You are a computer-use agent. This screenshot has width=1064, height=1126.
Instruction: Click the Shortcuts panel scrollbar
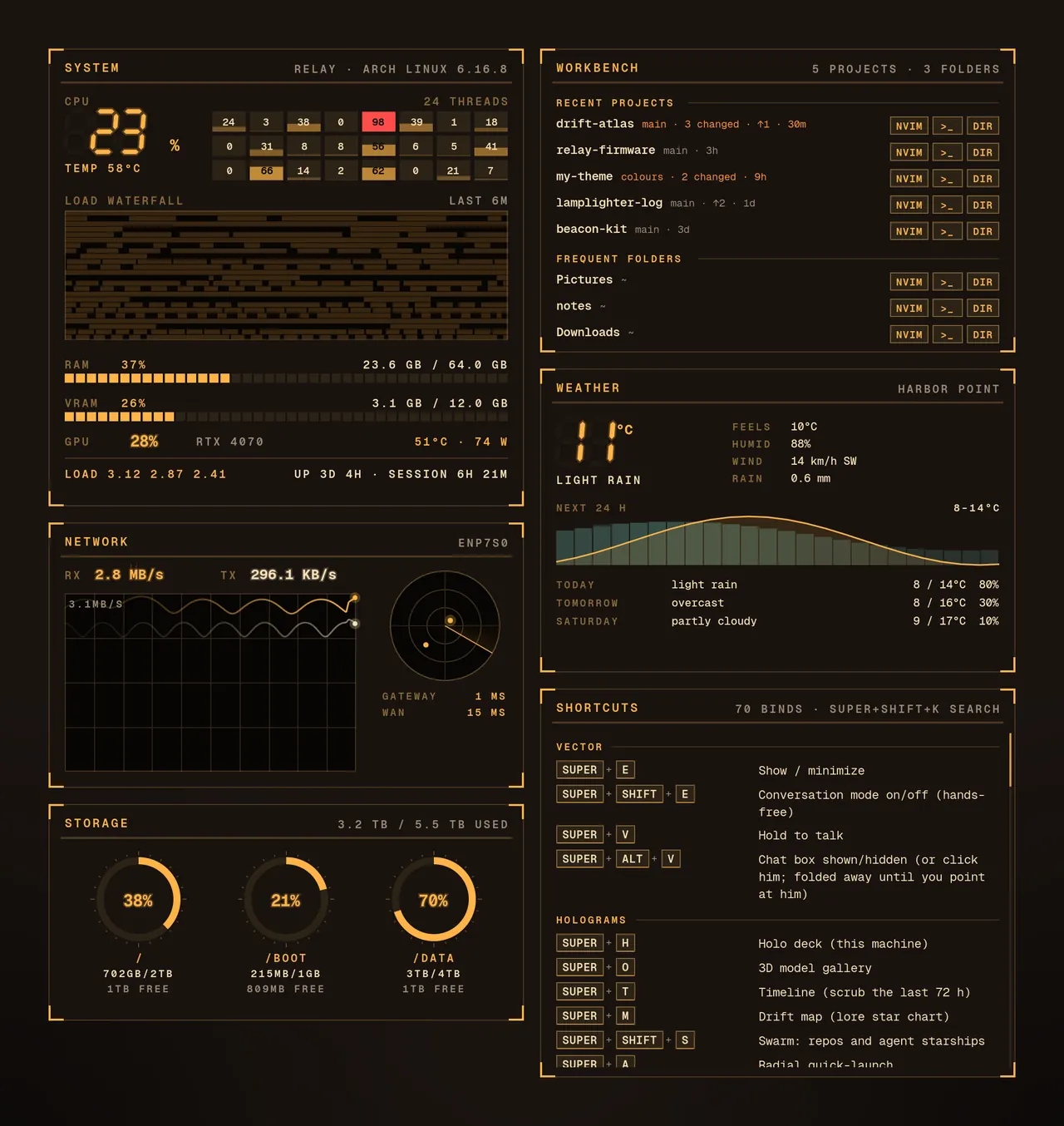[1011, 760]
